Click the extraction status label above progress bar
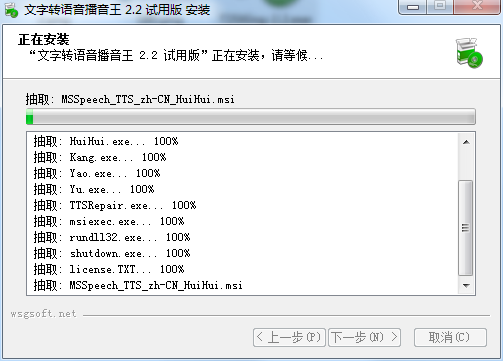Screen dimensions: 503x361 [130, 99]
